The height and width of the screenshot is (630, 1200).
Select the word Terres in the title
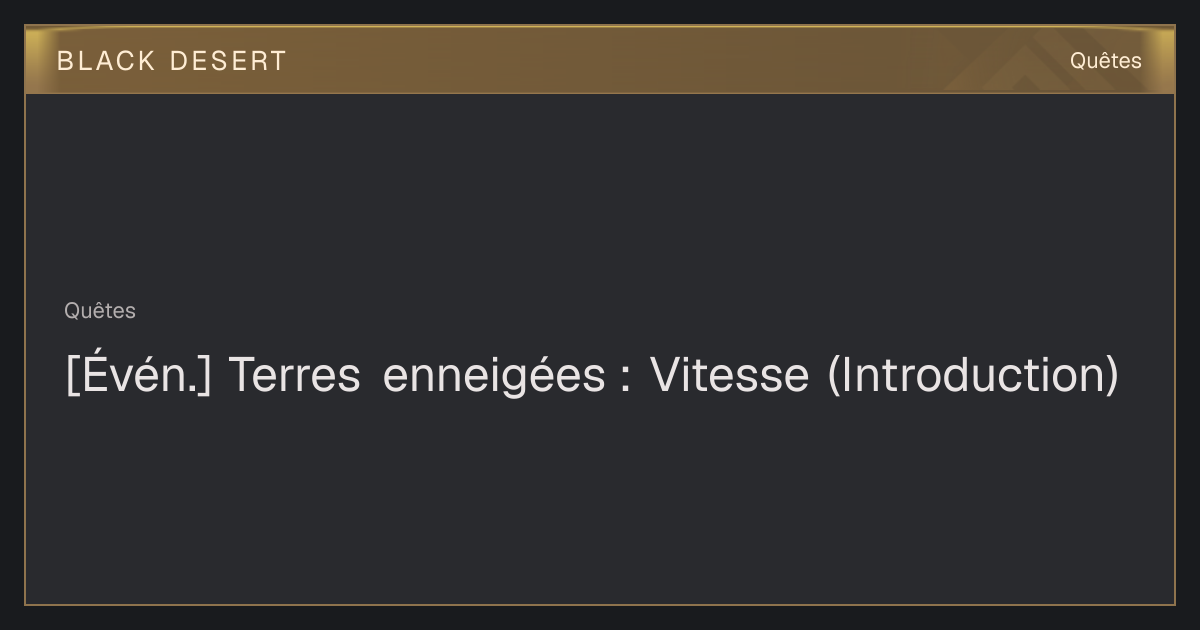tap(294, 375)
